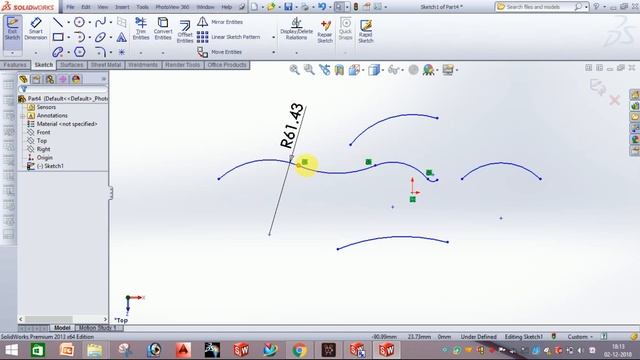Pick the Centerpoint Arc tool
The width and height of the screenshot is (640, 360).
point(79,38)
